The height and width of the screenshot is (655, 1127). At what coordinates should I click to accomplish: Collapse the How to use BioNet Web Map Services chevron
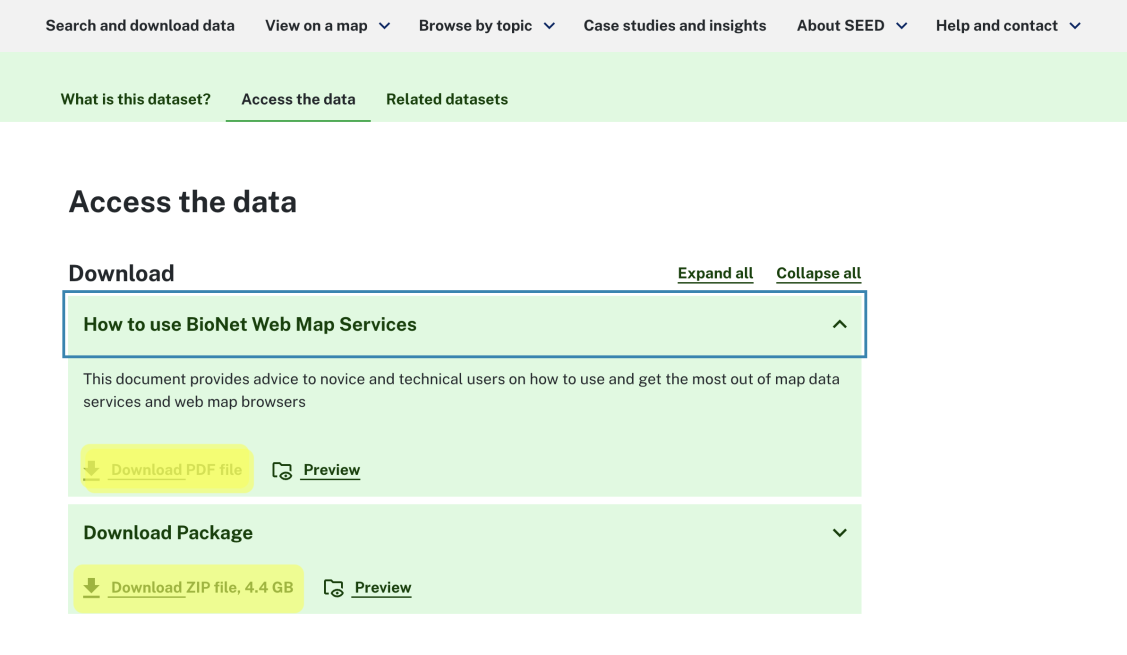coord(840,324)
